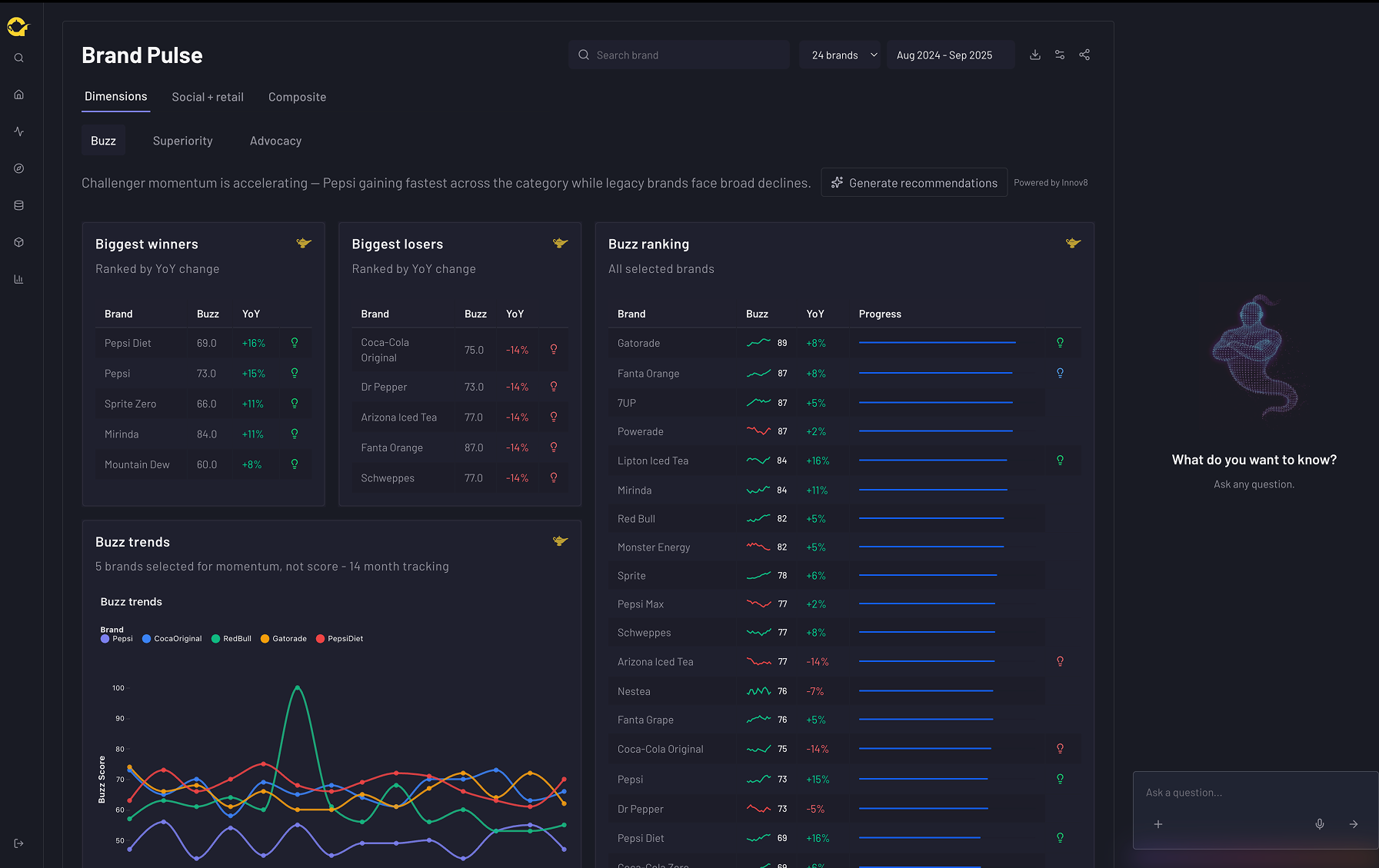Open the Aug 2024 - Sep 2025 date range
Image resolution: width=1379 pixels, height=868 pixels.
coord(951,55)
